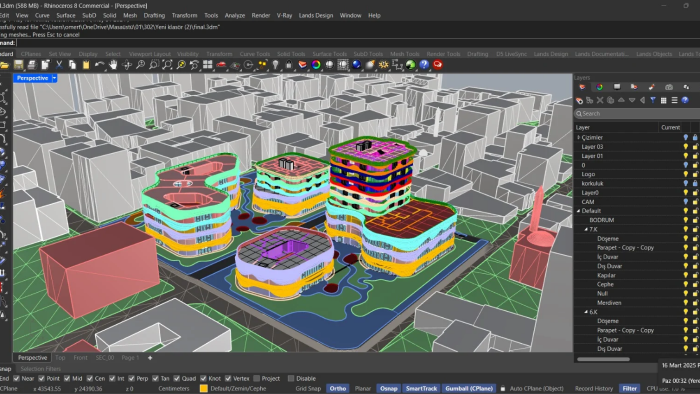Click the Command prompt input field
This screenshot has height=394, width=700.
click(x=357, y=43)
